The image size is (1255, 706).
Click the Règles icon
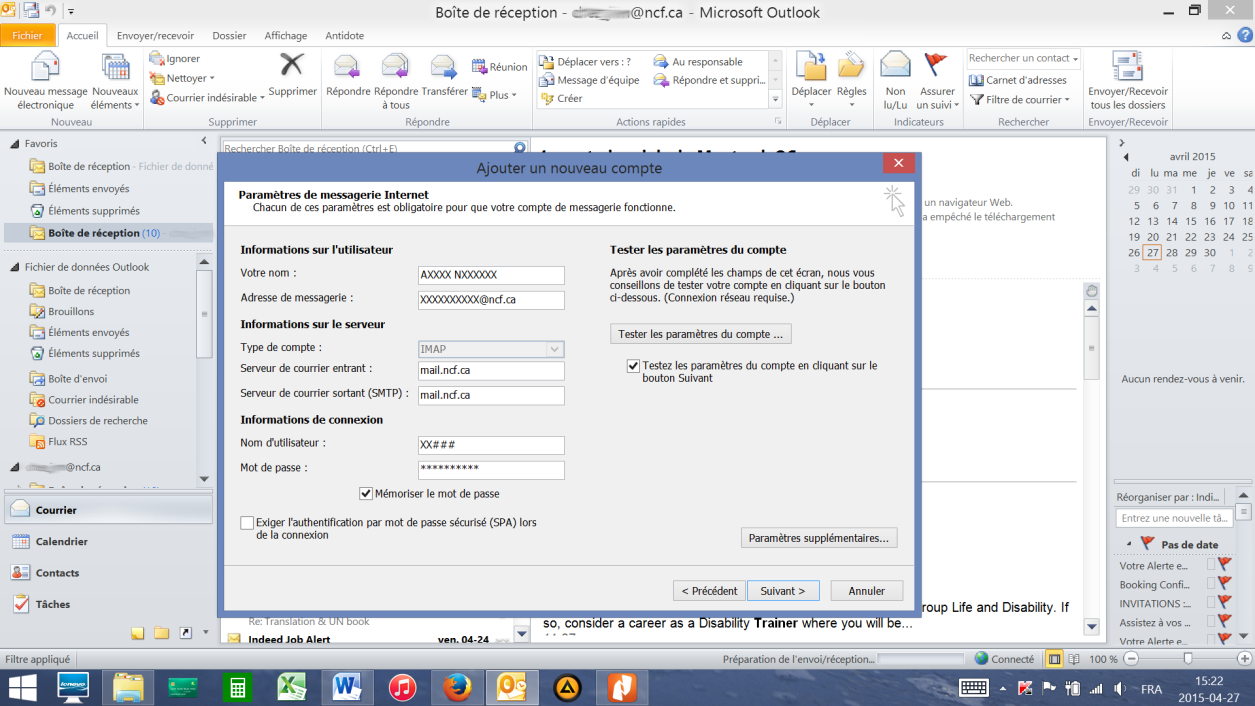[851, 66]
